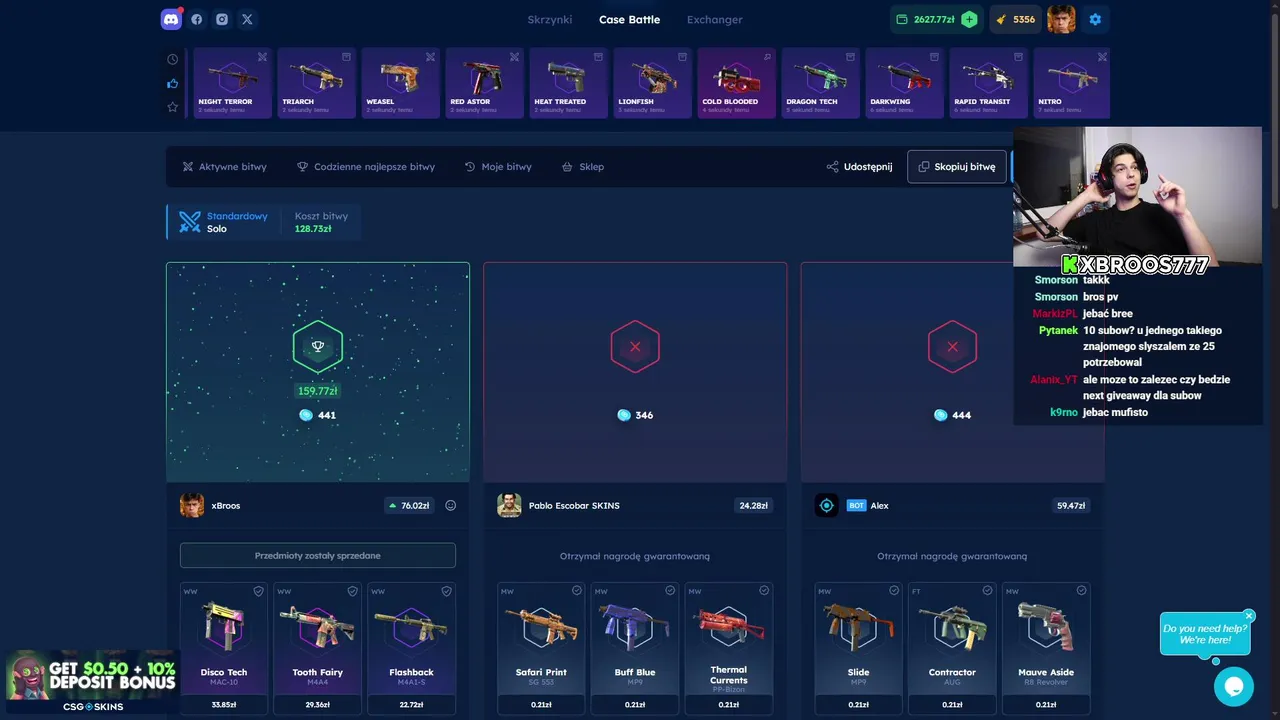Click the Alex bot avatar icon
This screenshot has width=1280, height=720.
tap(826, 505)
